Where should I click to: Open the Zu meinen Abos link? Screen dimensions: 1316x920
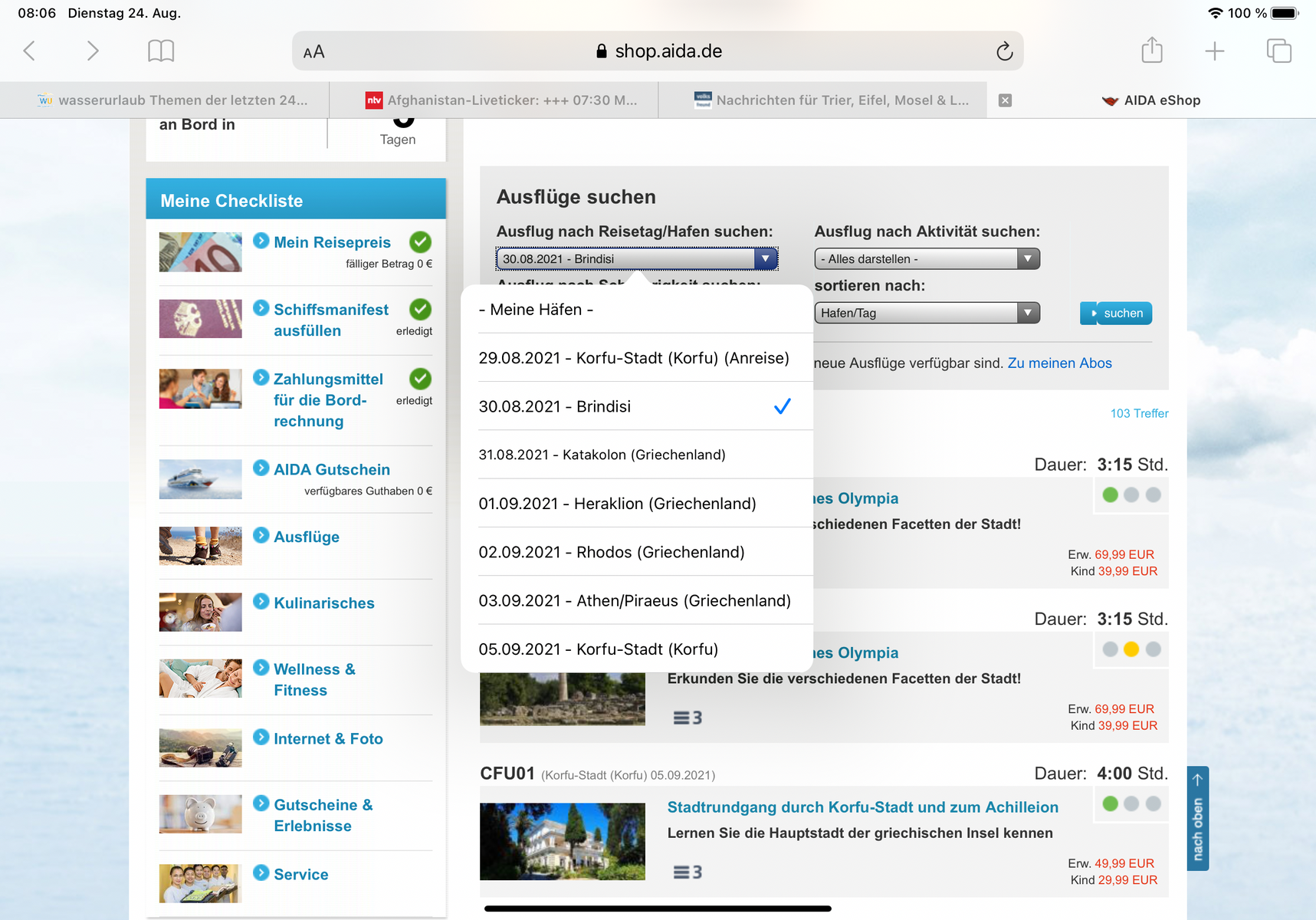click(x=1059, y=363)
